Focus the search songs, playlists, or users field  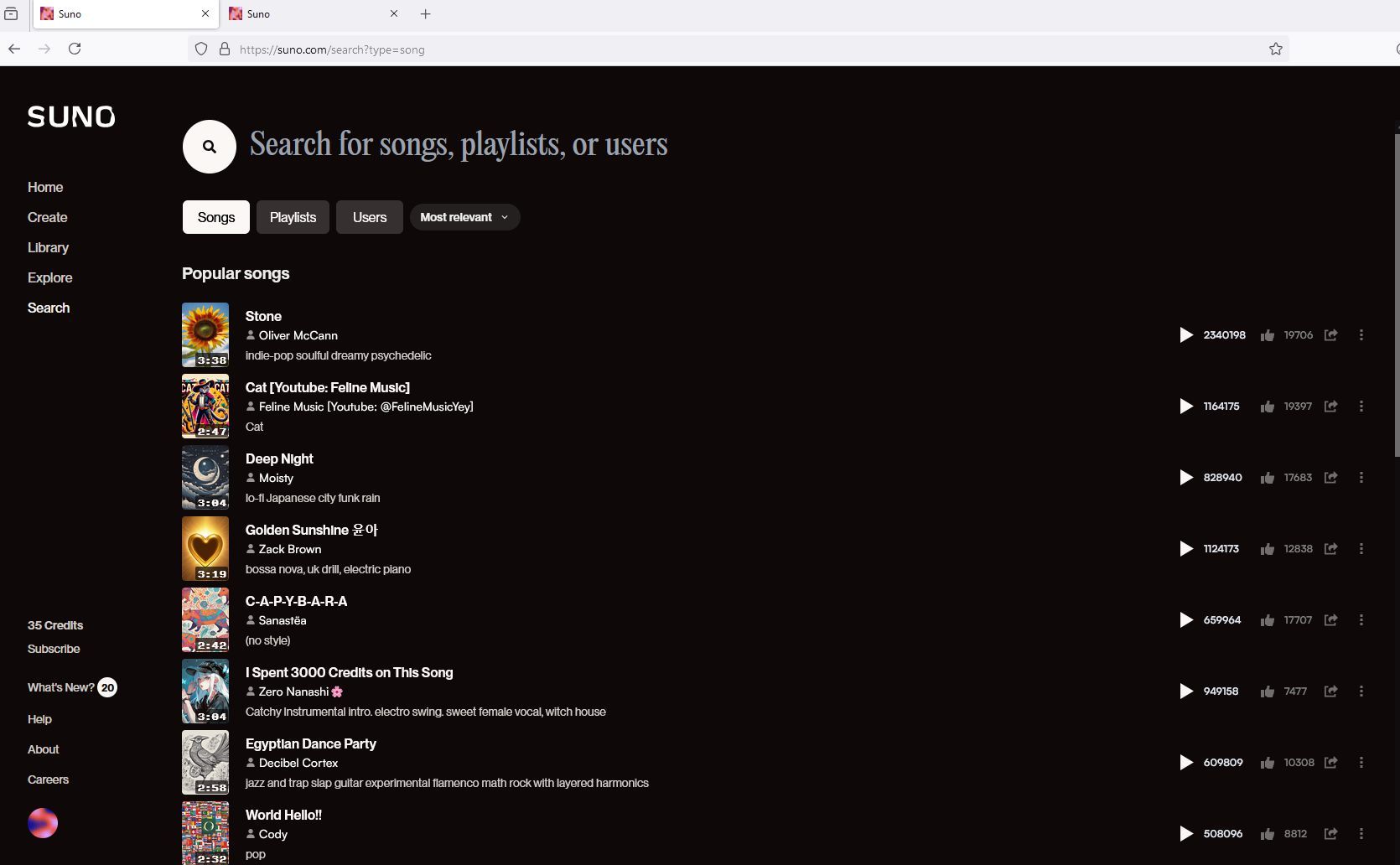pyautogui.click(x=459, y=144)
